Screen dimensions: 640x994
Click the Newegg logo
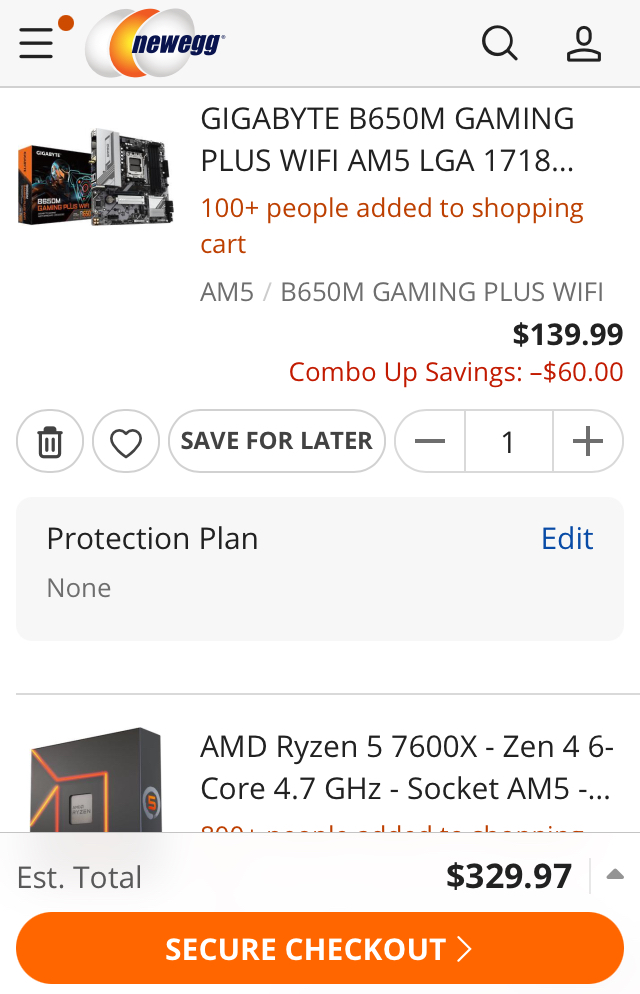(156, 43)
